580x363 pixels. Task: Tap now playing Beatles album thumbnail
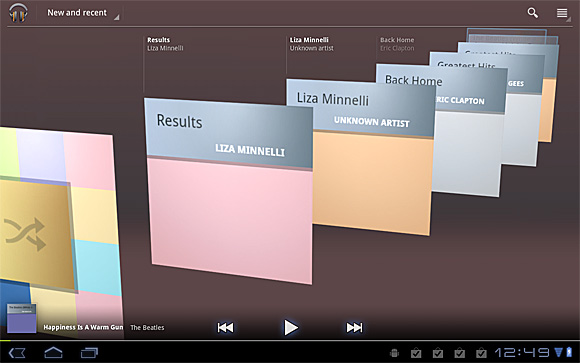click(21, 318)
